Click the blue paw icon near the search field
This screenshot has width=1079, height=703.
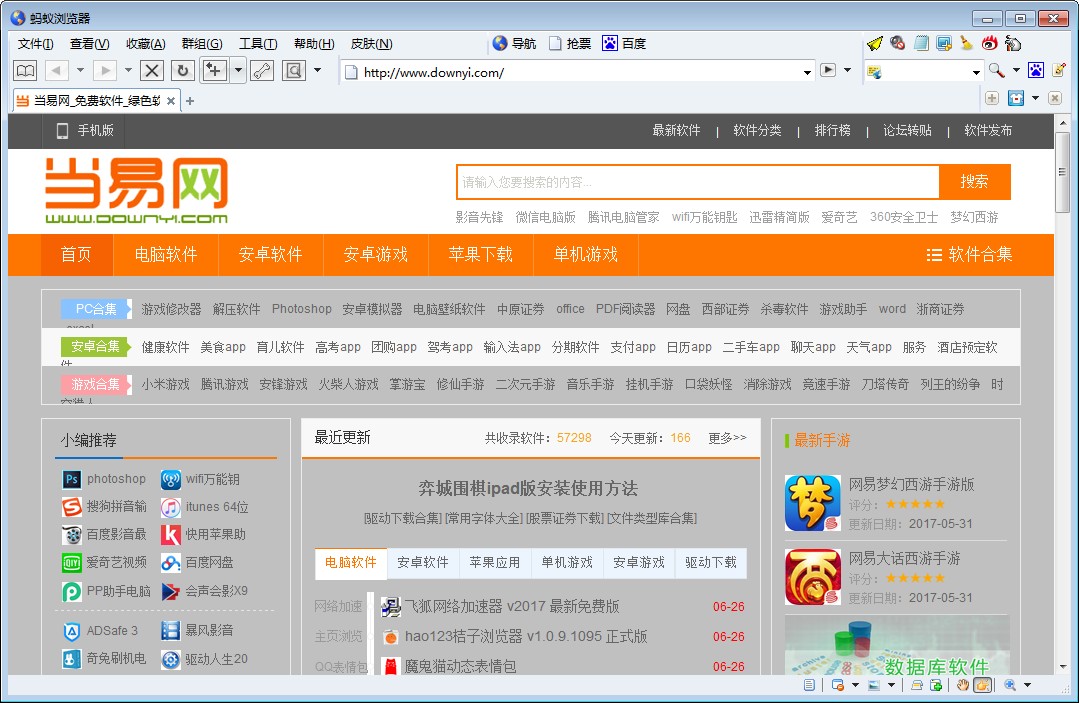1036,70
